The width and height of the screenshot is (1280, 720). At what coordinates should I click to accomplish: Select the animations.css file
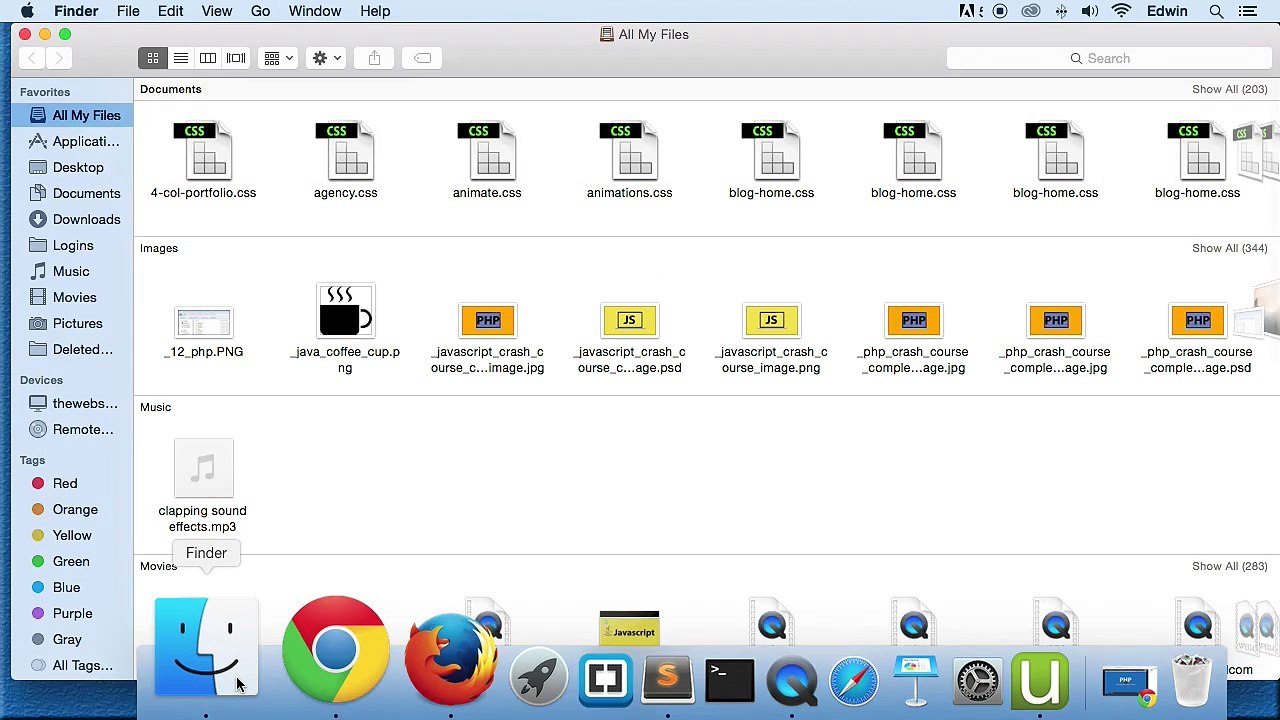[x=629, y=161]
